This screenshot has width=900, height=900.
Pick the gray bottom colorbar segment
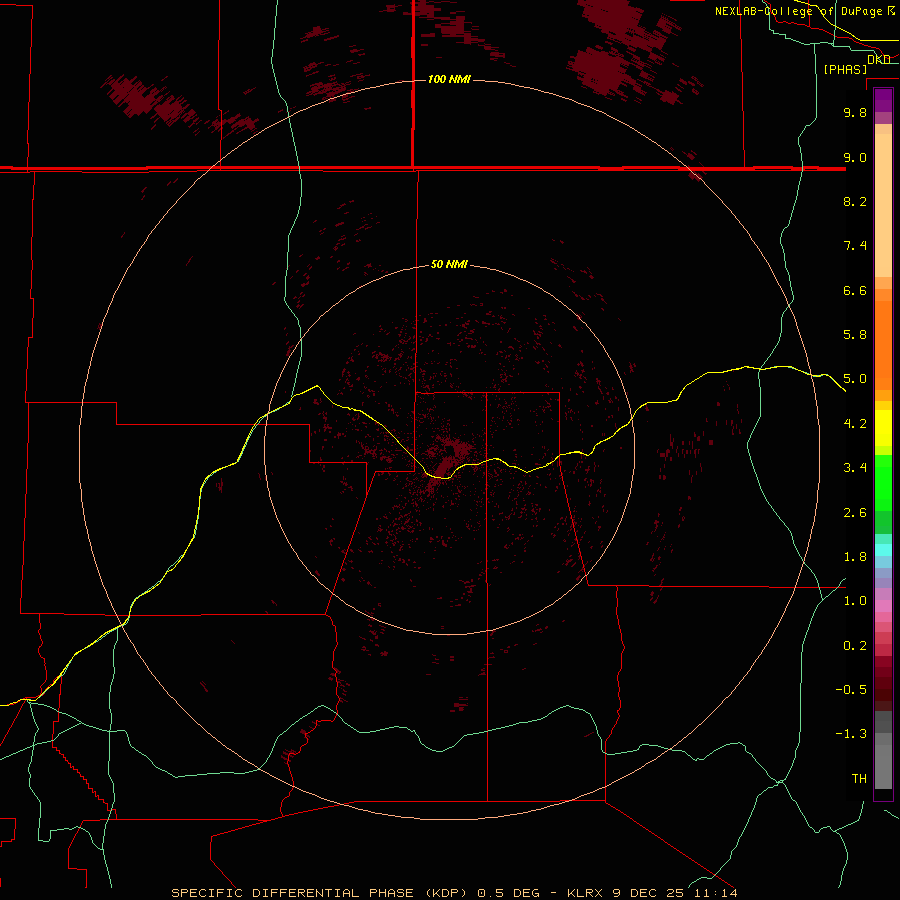pos(883,767)
